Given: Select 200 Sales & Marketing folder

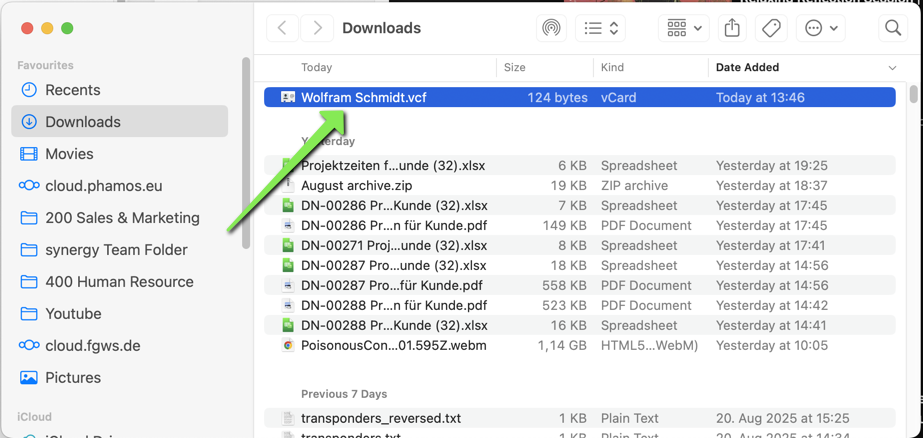Looking at the screenshot, I should click(122, 218).
